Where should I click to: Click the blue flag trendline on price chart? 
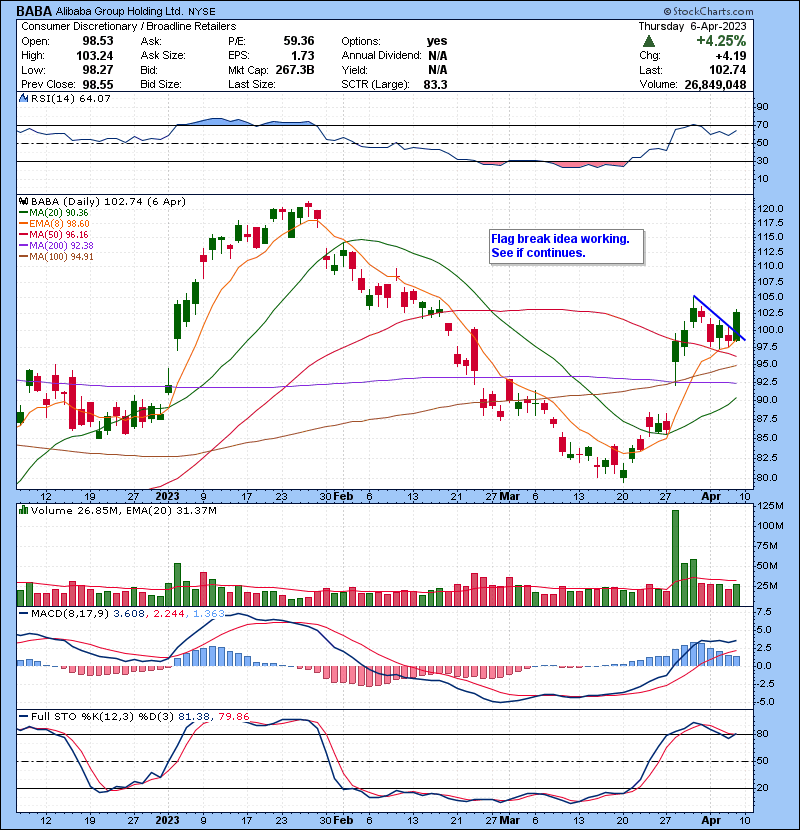pos(719,318)
